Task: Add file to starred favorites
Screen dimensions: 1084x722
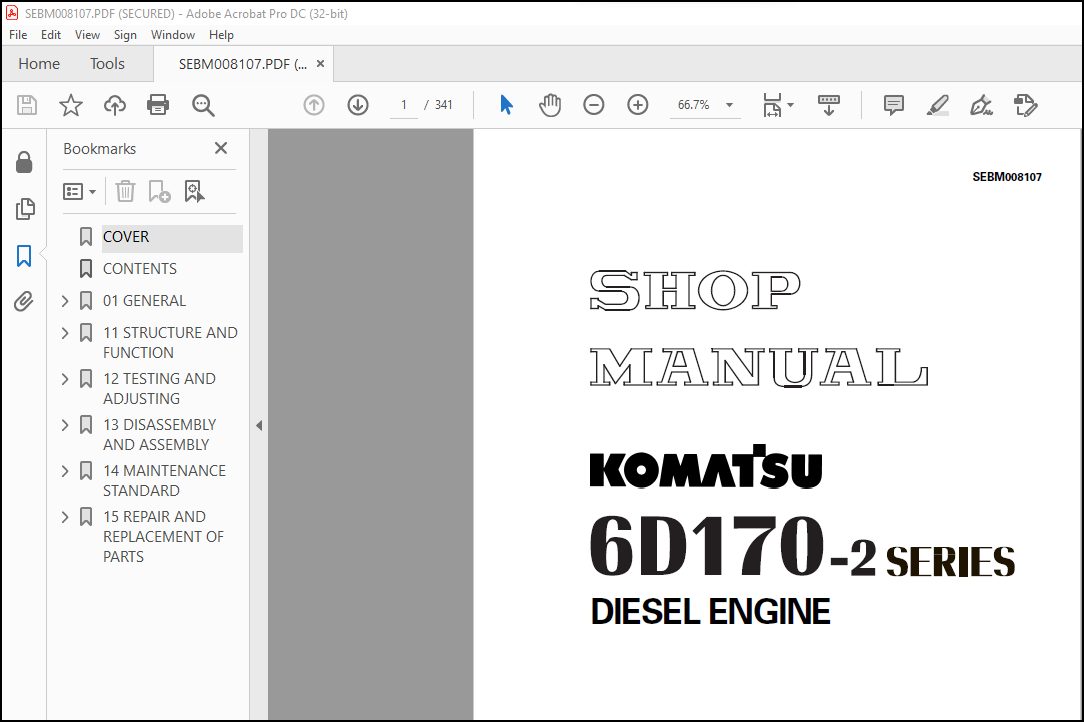Action: [71, 105]
